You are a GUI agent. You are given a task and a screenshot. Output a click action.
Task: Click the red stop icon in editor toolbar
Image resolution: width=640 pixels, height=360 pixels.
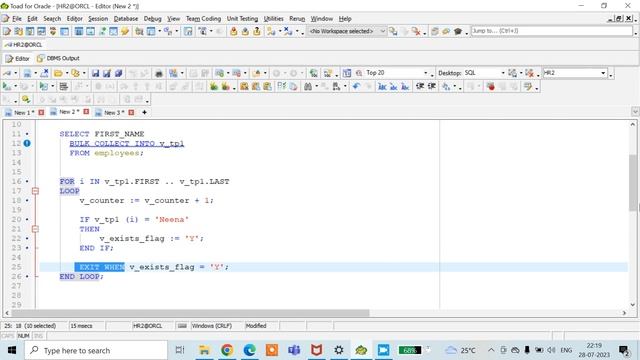491,86
